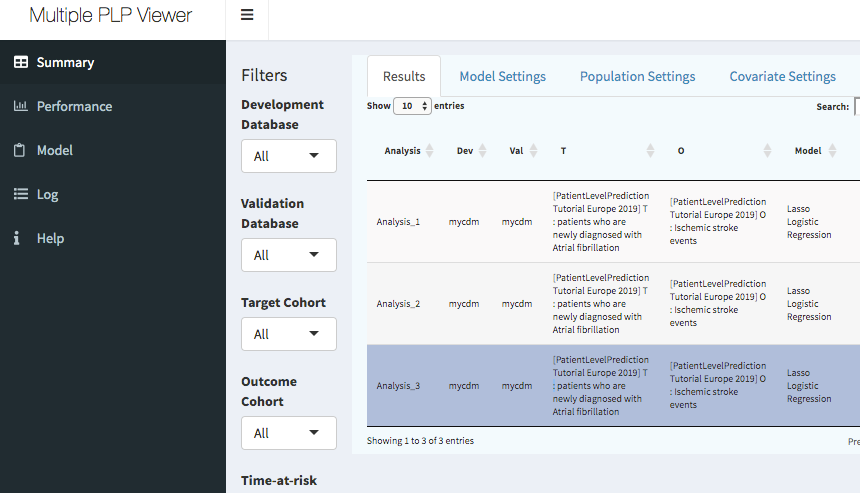The width and height of the screenshot is (860, 493).
Task: Open the Population Settings tab
Action: 637,76
